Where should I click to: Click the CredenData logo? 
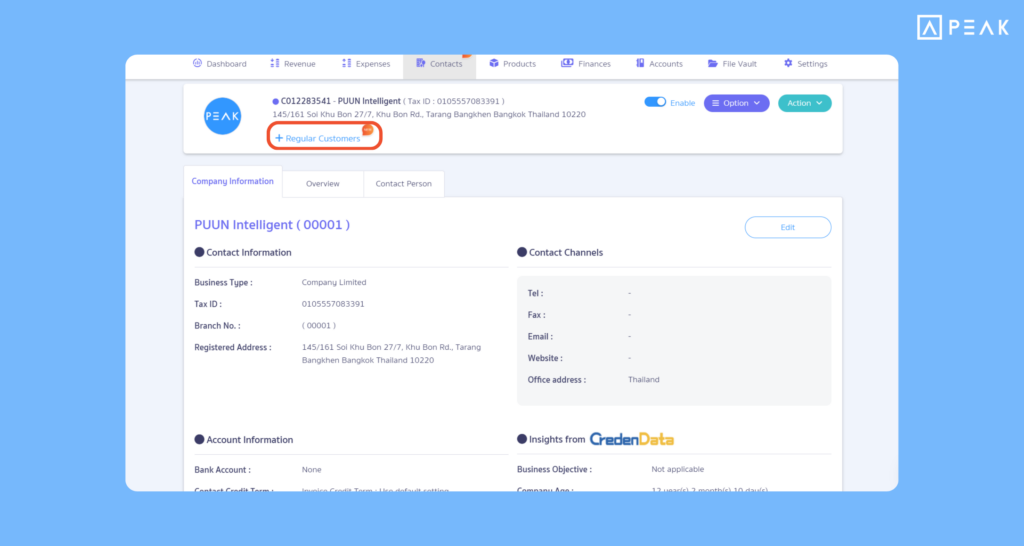[632, 440]
